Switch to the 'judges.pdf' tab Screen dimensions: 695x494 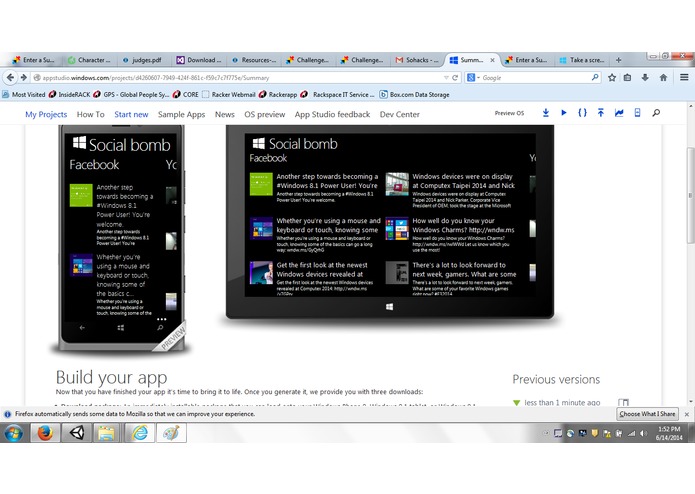(x=143, y=60)
